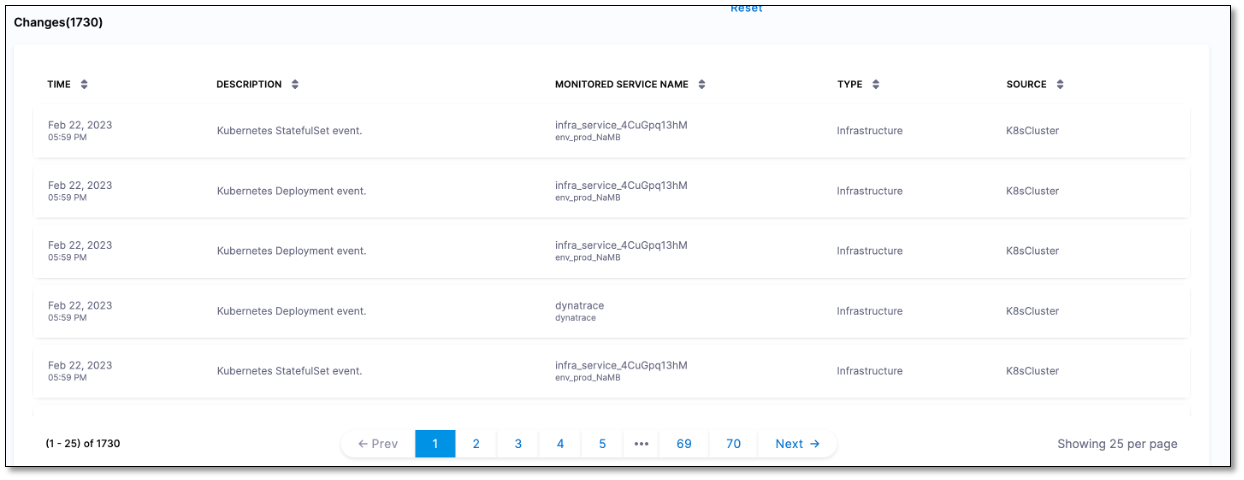Click the Description column sort arrows

click(295, 85)
